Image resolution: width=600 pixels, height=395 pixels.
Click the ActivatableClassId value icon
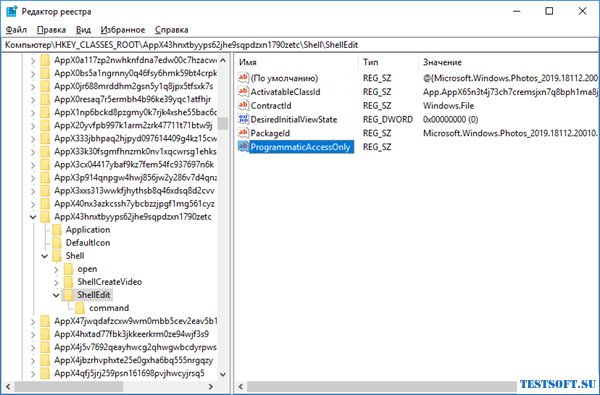(243, 92)
